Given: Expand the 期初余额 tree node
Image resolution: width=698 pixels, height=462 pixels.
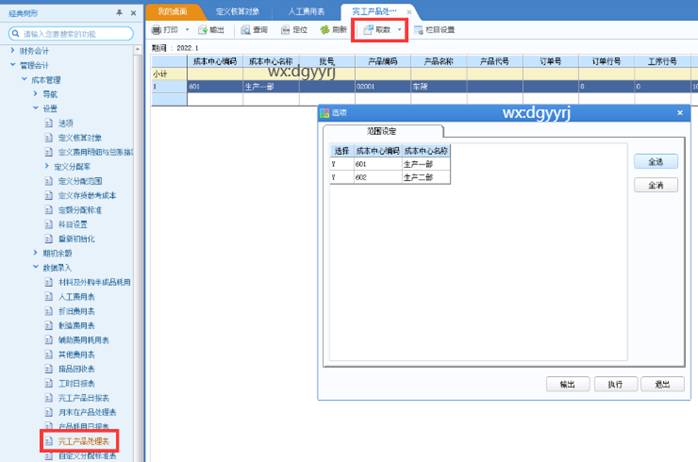Looking at the screenshot, I should pos(36,253).
